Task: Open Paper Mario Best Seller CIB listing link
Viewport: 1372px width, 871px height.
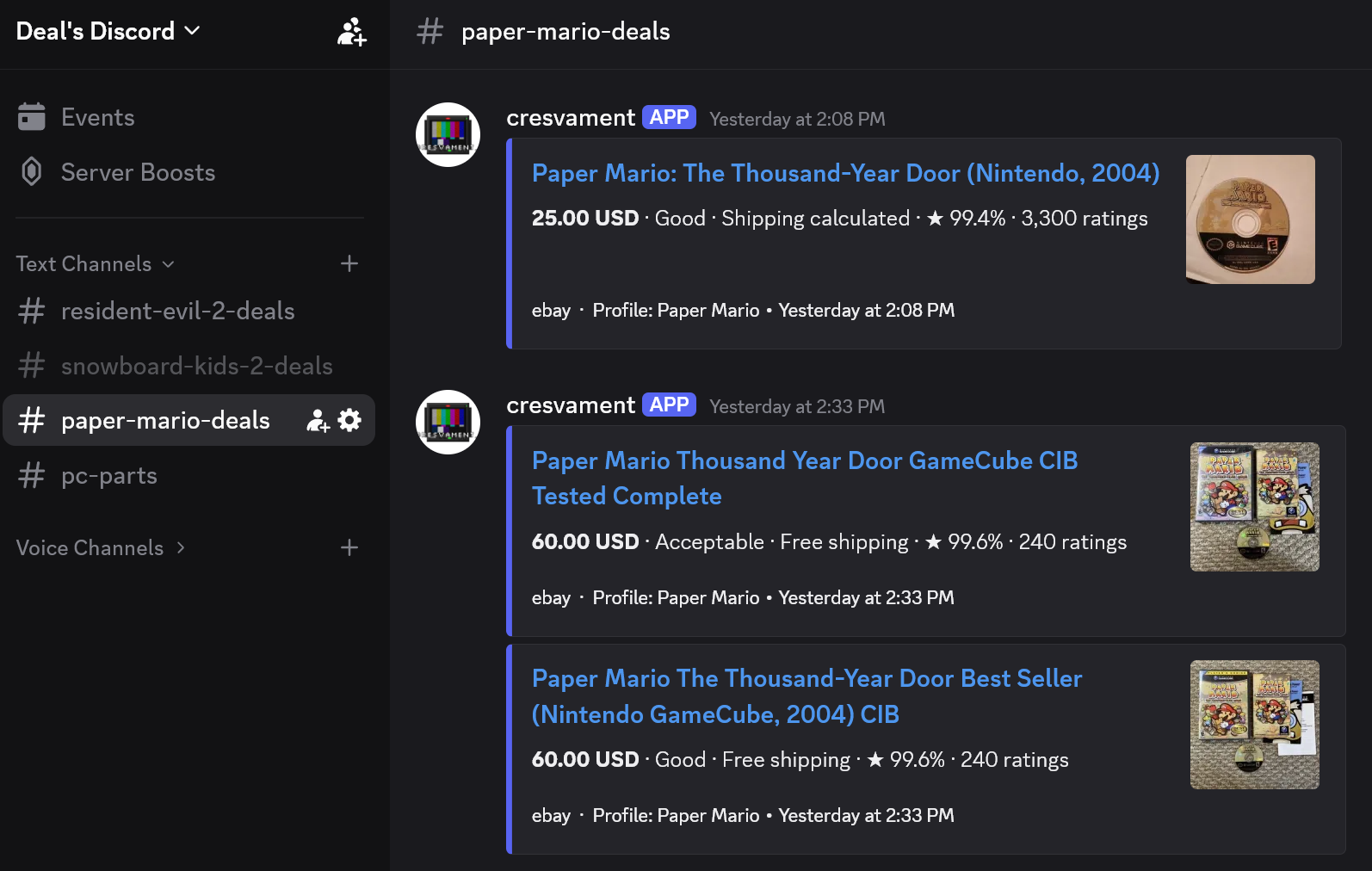Action: pos(807,696)
